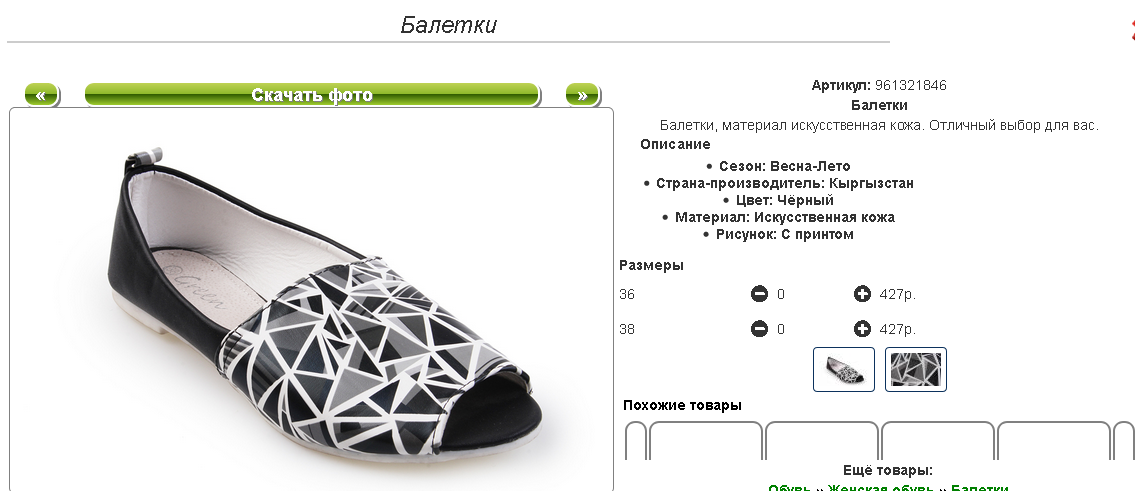Select the triangle print close-up thumbnail

pos(916,369)
